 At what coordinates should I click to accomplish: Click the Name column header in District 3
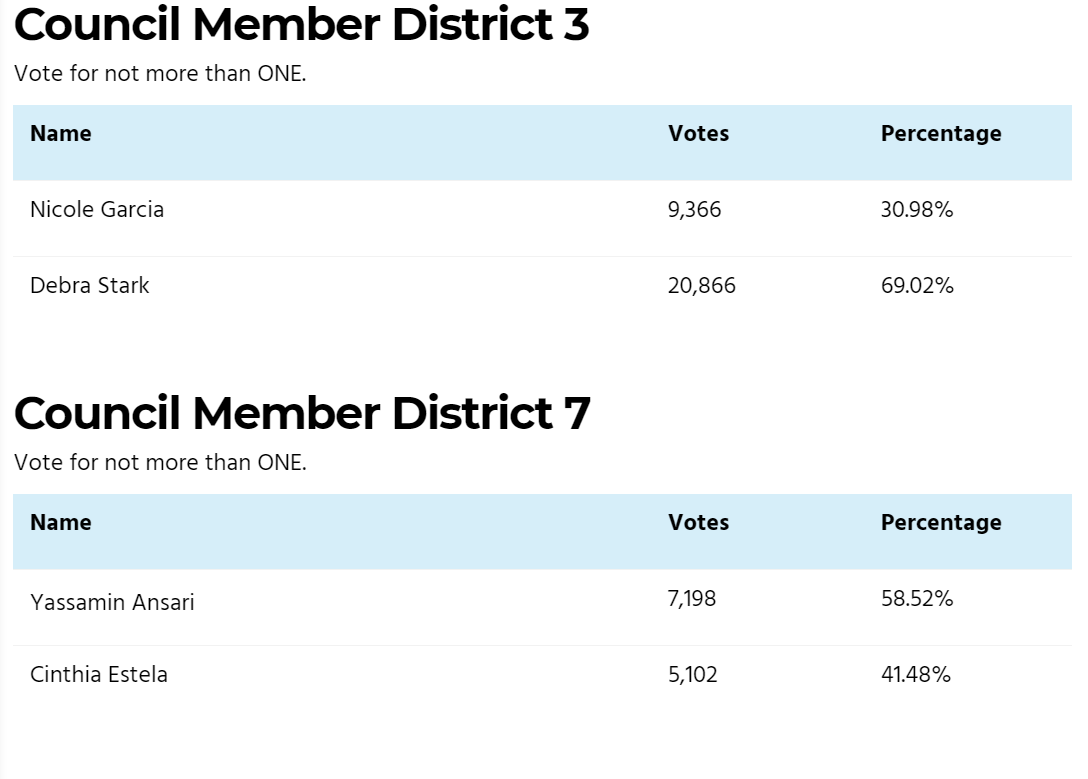pos(61,134)
